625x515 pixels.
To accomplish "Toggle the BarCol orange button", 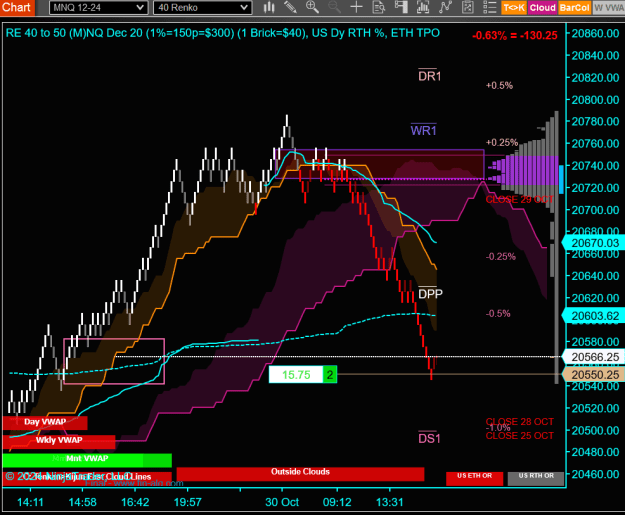I will pos(574,8).
